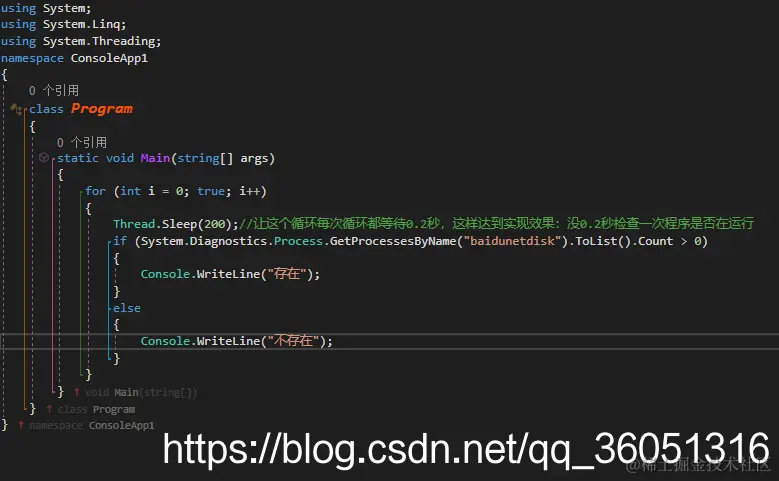This screenshot has height=481, width=779.
Task: Click 'Diagnostics' in the if condition
Action: pos(229,241)
